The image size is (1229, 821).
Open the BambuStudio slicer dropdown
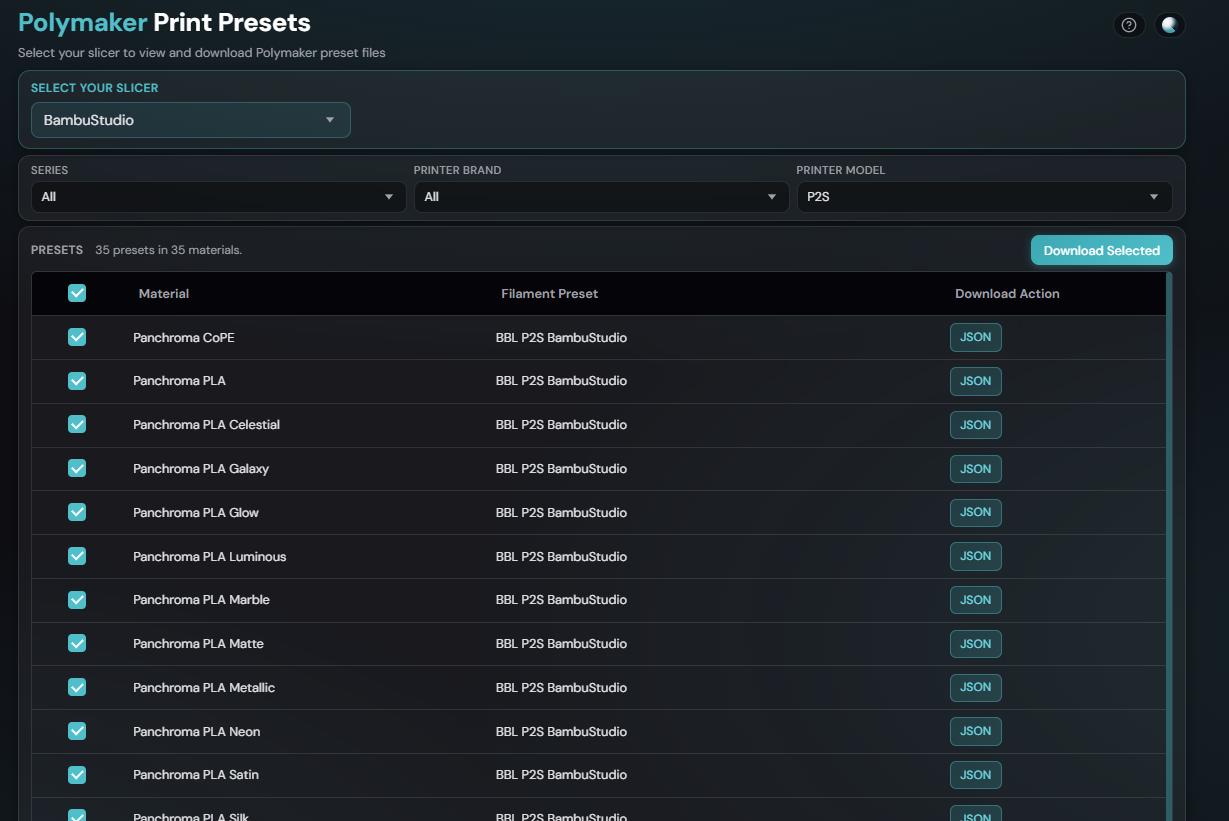point(191,120)
